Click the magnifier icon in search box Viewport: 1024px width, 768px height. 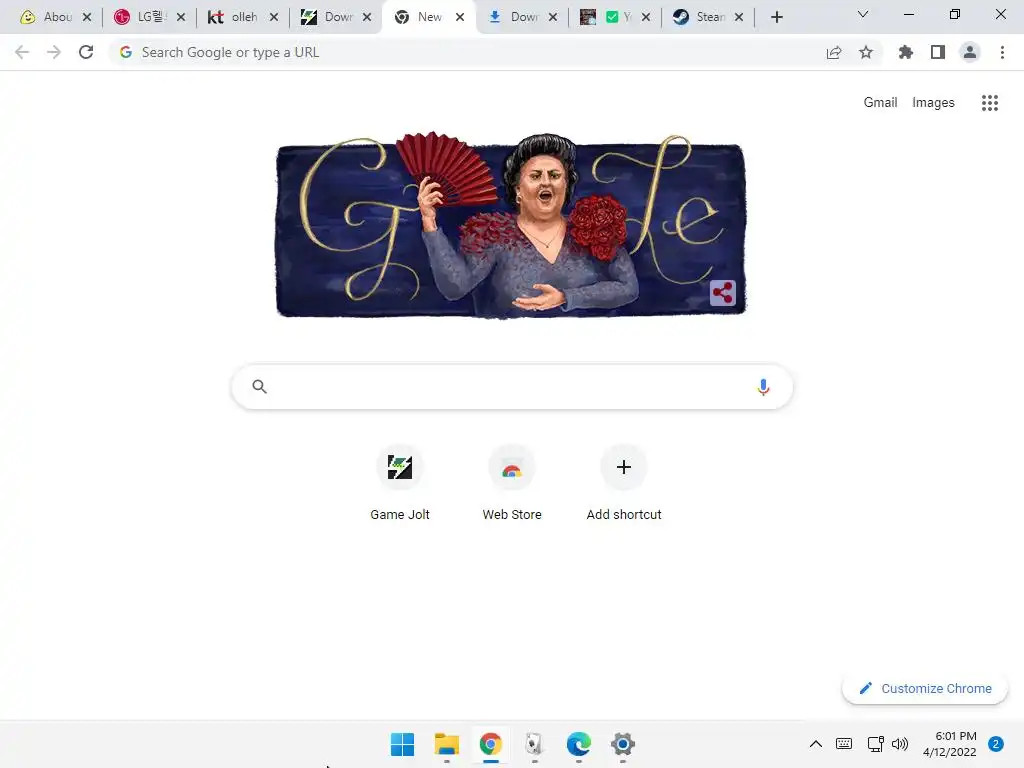point(259,387)
